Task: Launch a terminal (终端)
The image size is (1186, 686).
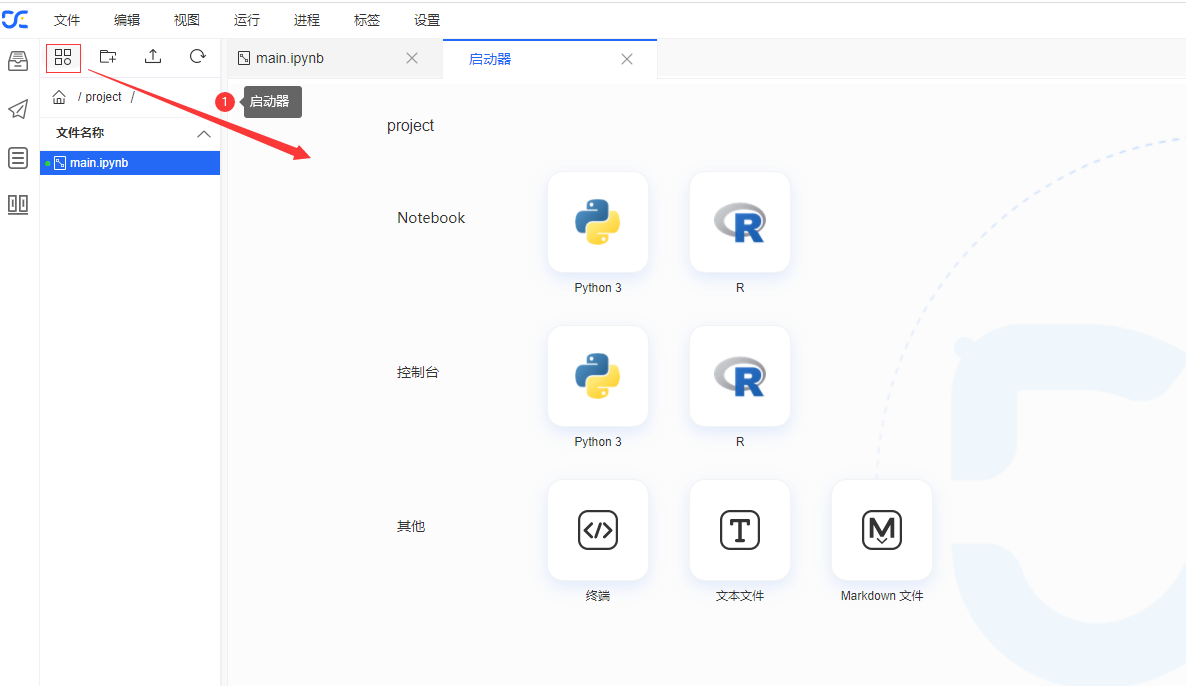Action: (x=598, y=530)
